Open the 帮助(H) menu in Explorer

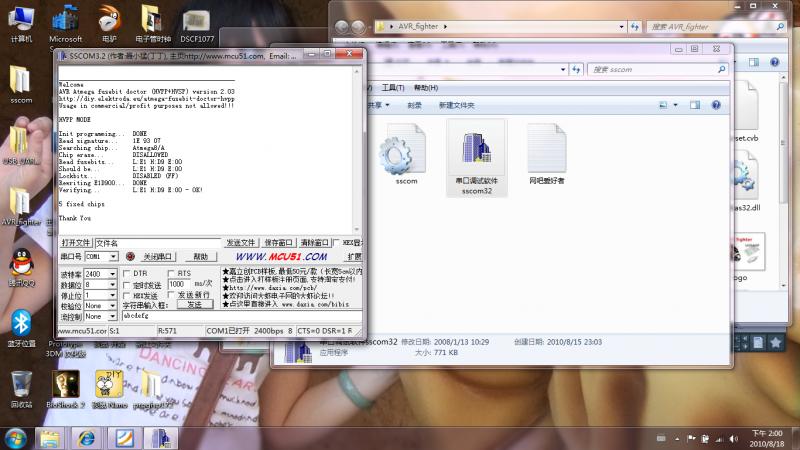(x=427, y=88)
